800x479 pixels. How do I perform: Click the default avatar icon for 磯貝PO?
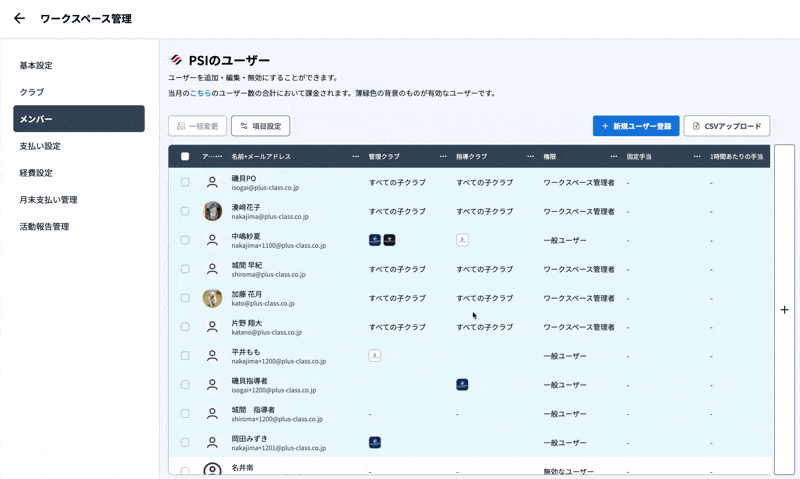click(212, 182)
